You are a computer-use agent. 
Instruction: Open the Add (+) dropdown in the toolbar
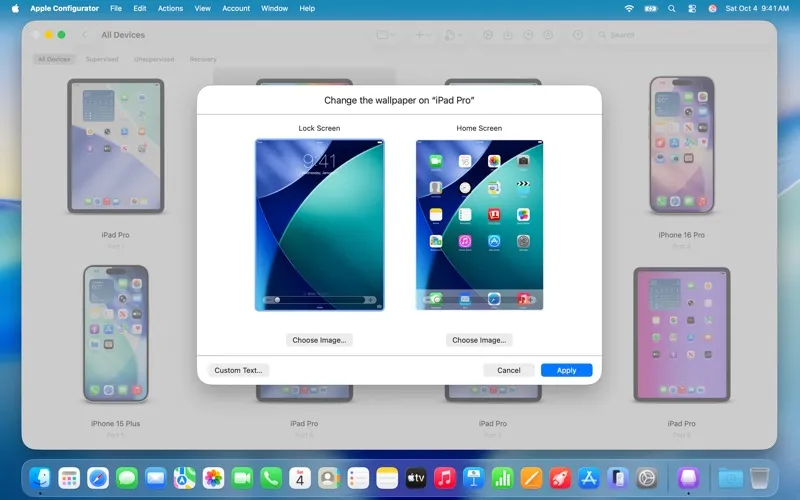click(x=422, y=35)
